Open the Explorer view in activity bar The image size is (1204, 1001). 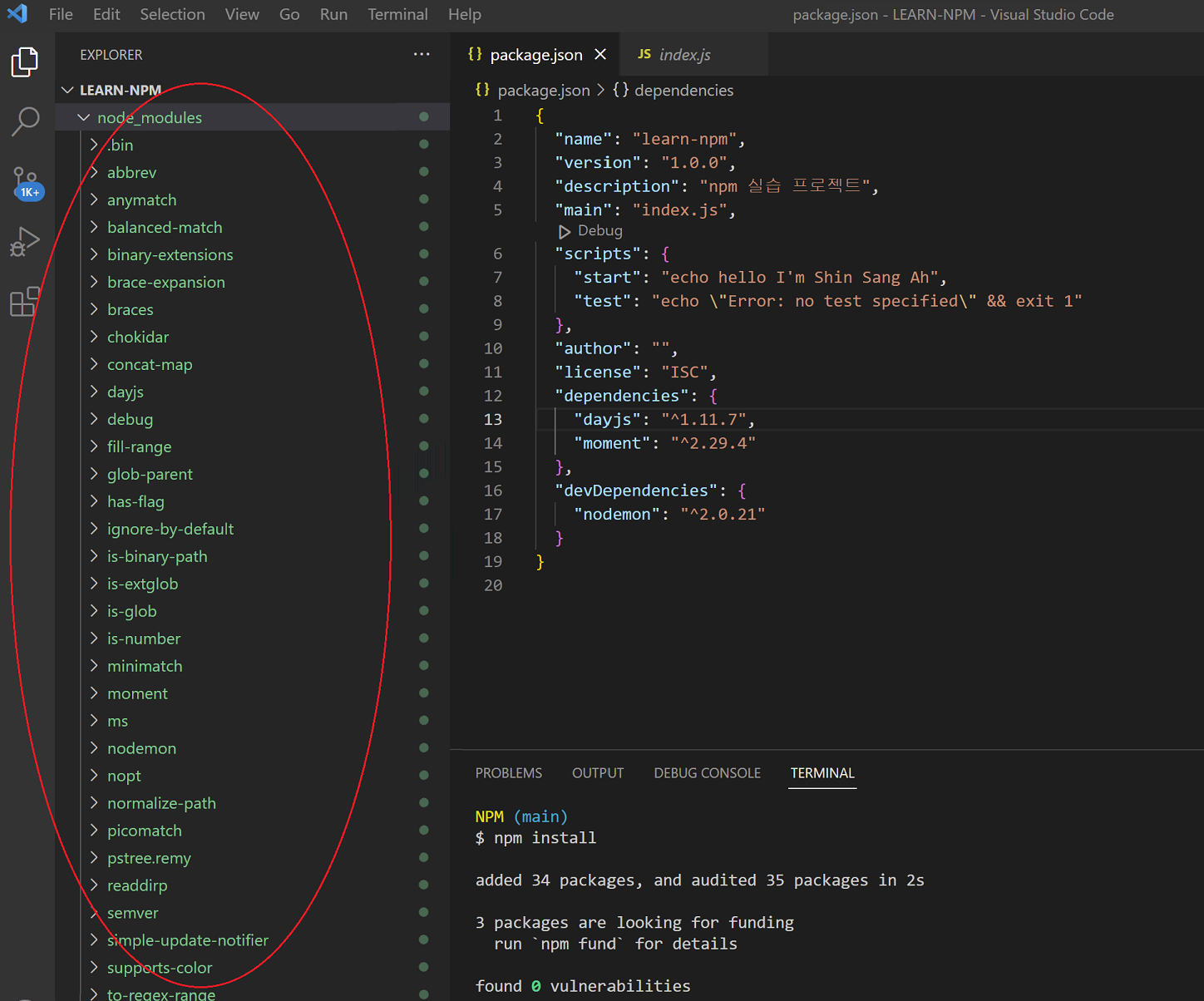point(25,62)
